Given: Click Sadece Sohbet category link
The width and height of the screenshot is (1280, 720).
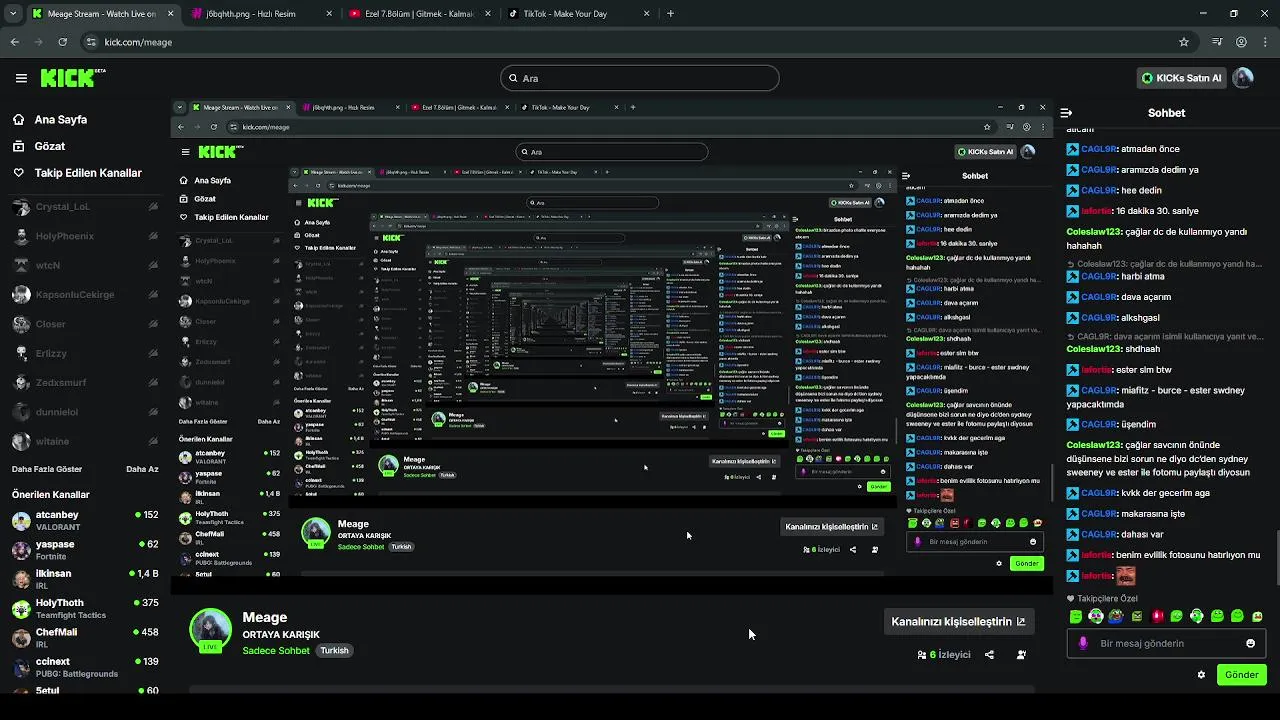Looking at the screenshot, I should pos(276,651).
